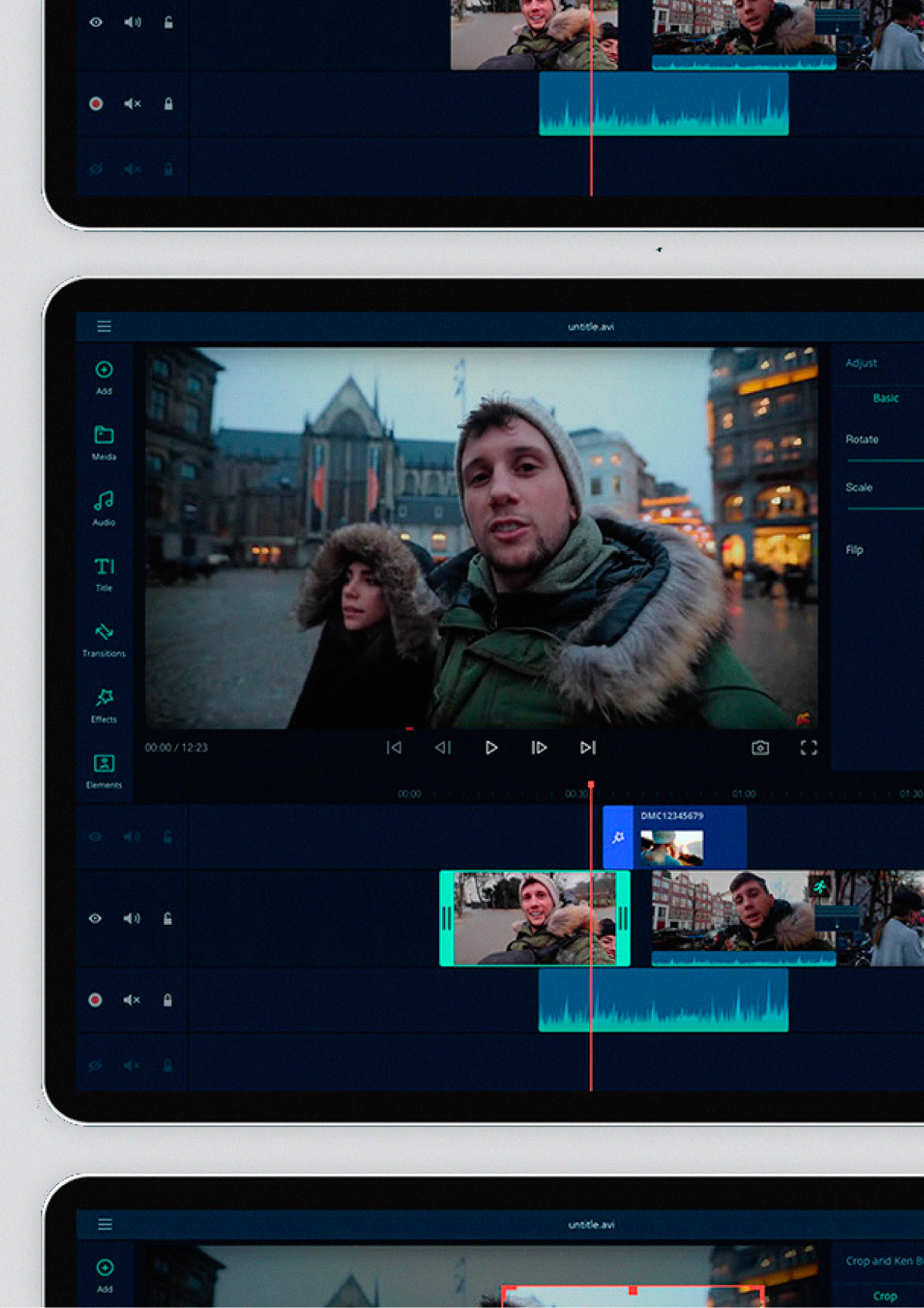The image size is (924, 1308).
Task: Click the playhead marker on timeline ruler
Action: point(591,785)
